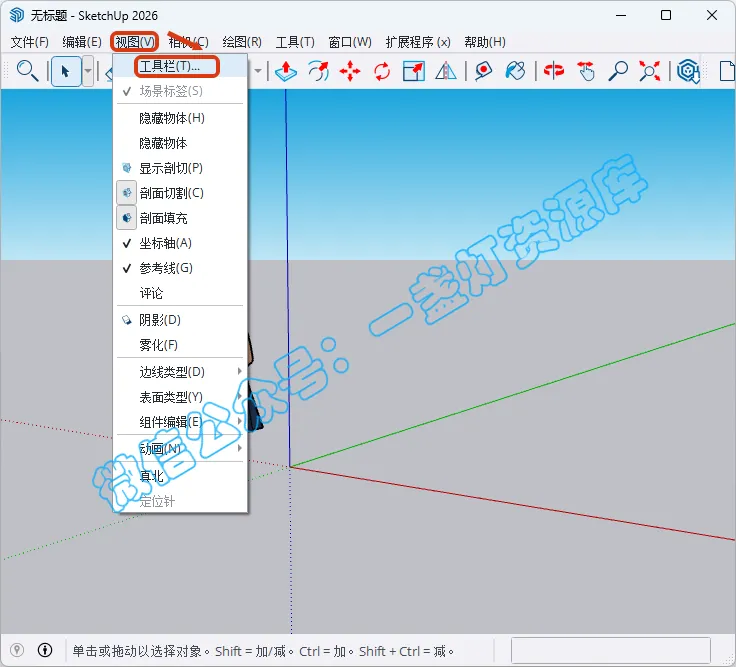Toggle 剖面切割(C) option
The height and width of the screenshot is (667, 736).
click(x=180, y=193)
